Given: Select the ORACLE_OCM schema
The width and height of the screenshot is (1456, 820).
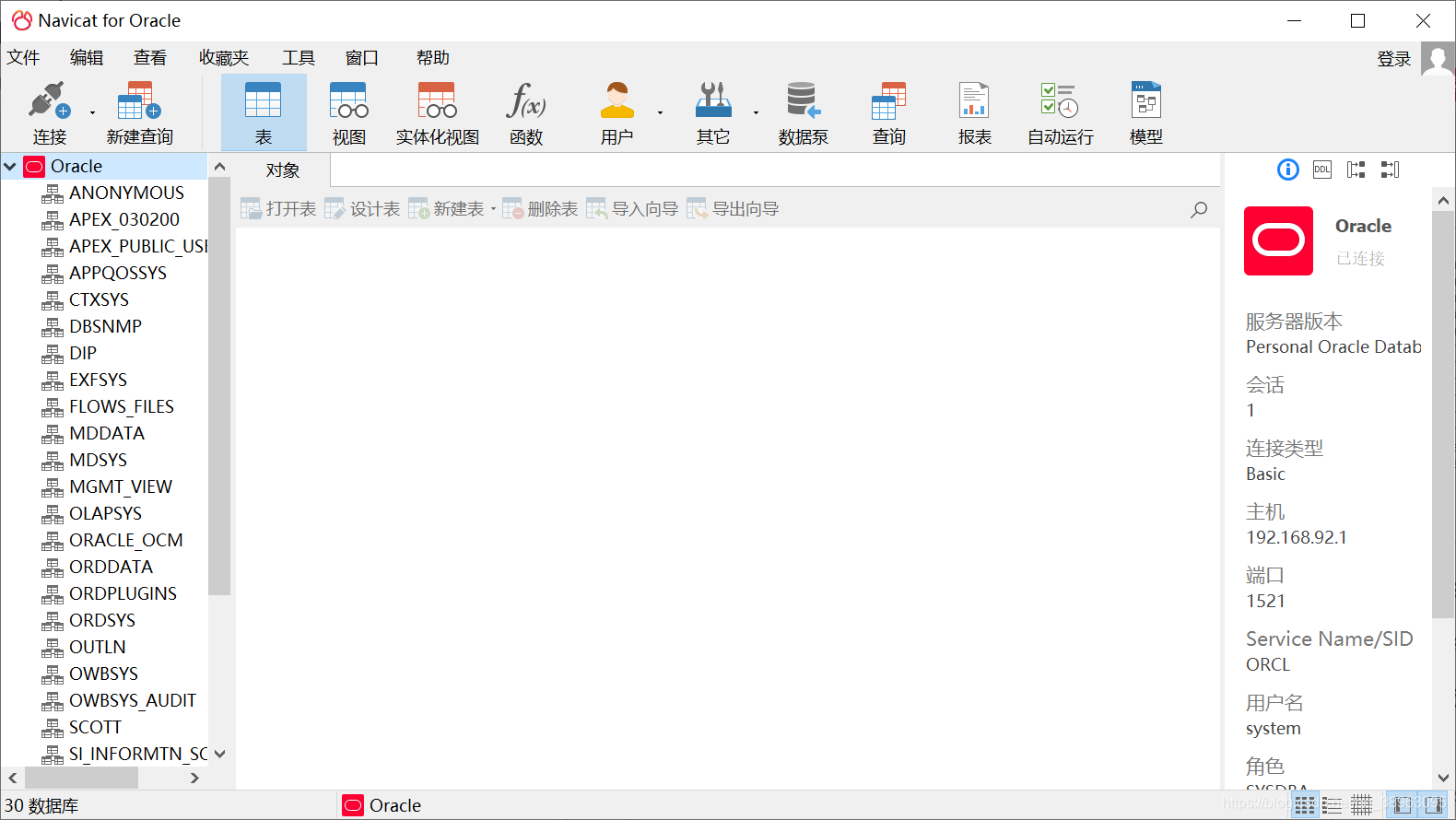Looking at the screenshot, I should (126, 541).
